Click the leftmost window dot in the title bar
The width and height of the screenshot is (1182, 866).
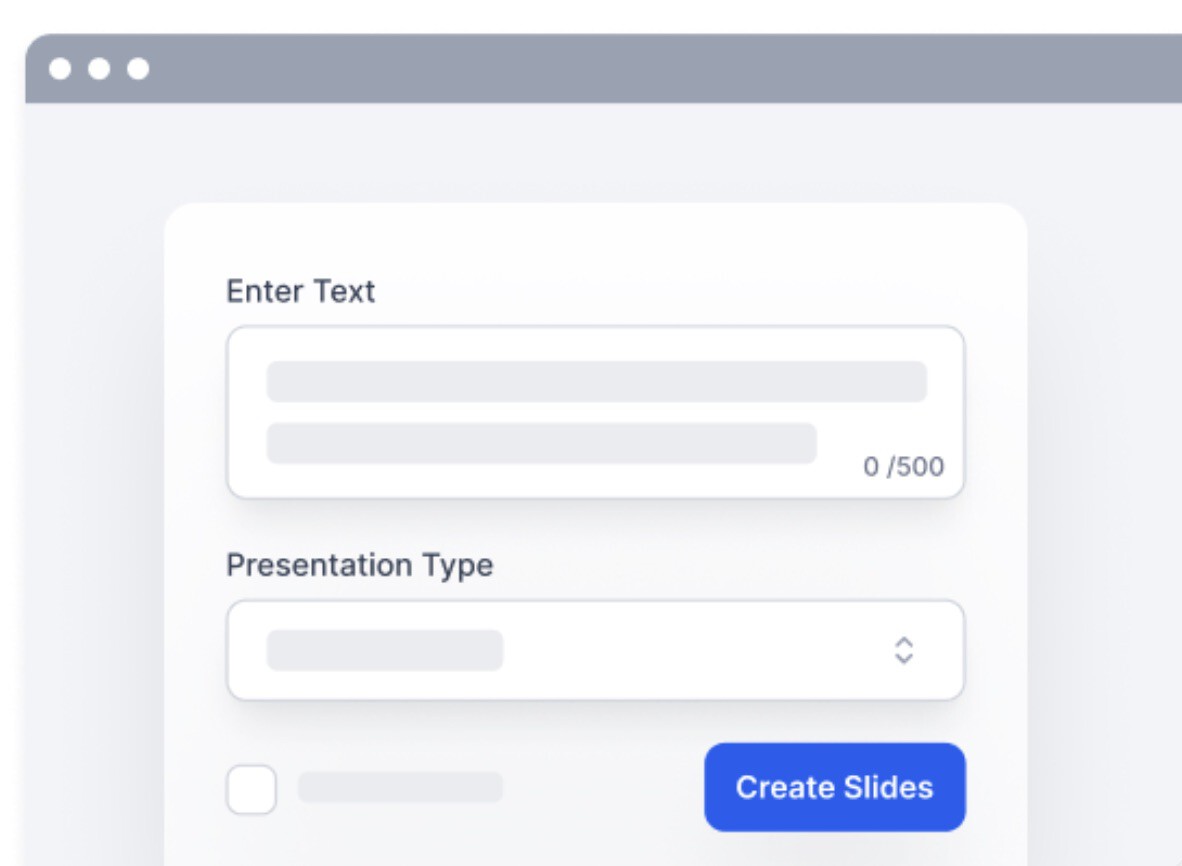coord(60,69)
